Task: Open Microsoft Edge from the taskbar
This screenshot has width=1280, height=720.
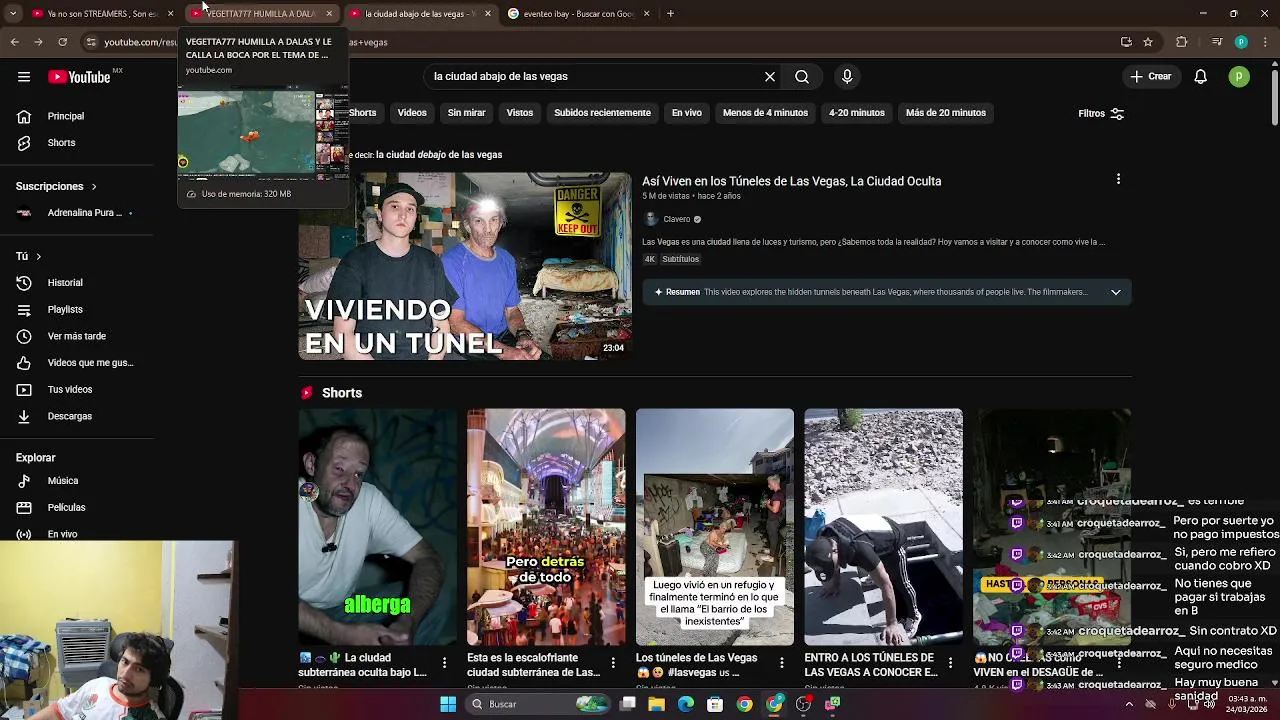Action: [686, 704]
